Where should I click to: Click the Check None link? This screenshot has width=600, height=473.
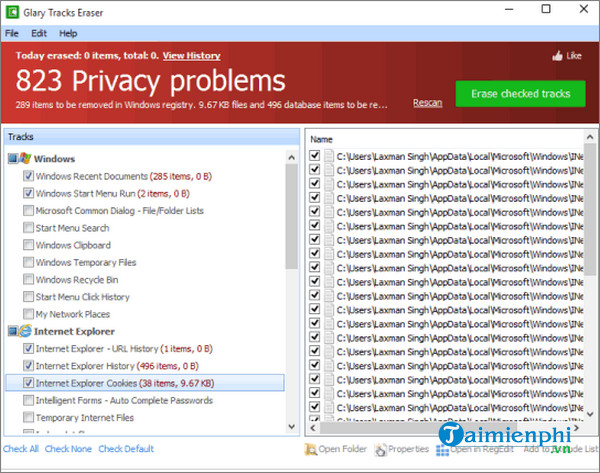click(x=69, y=449)
